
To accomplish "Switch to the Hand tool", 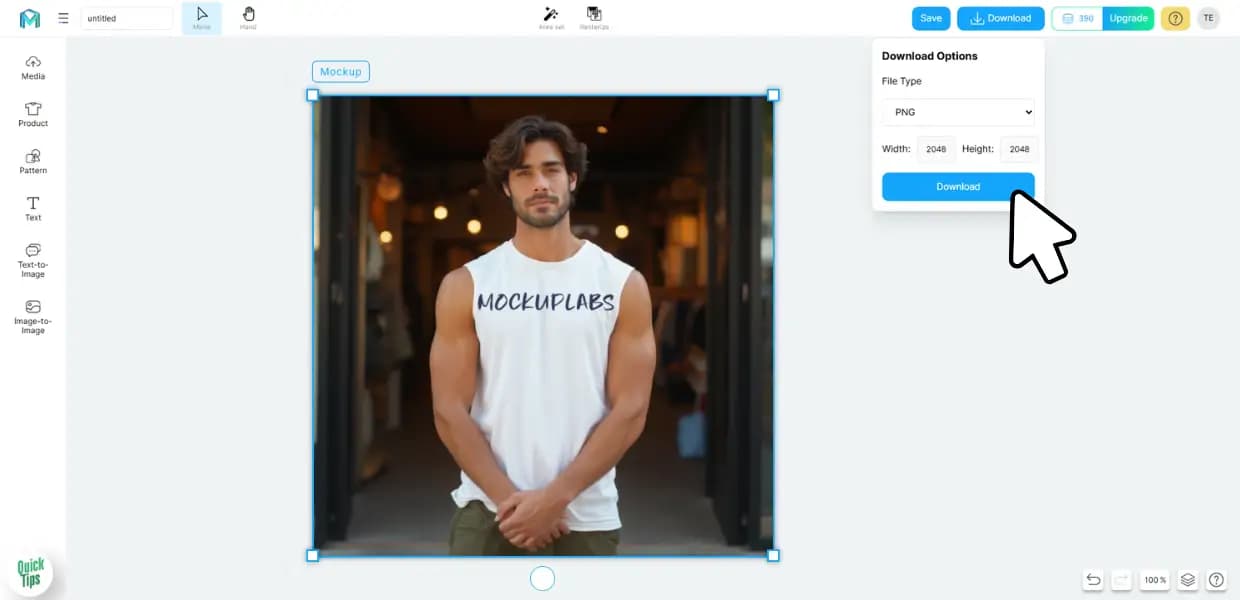I will click(x=248, y=18).
